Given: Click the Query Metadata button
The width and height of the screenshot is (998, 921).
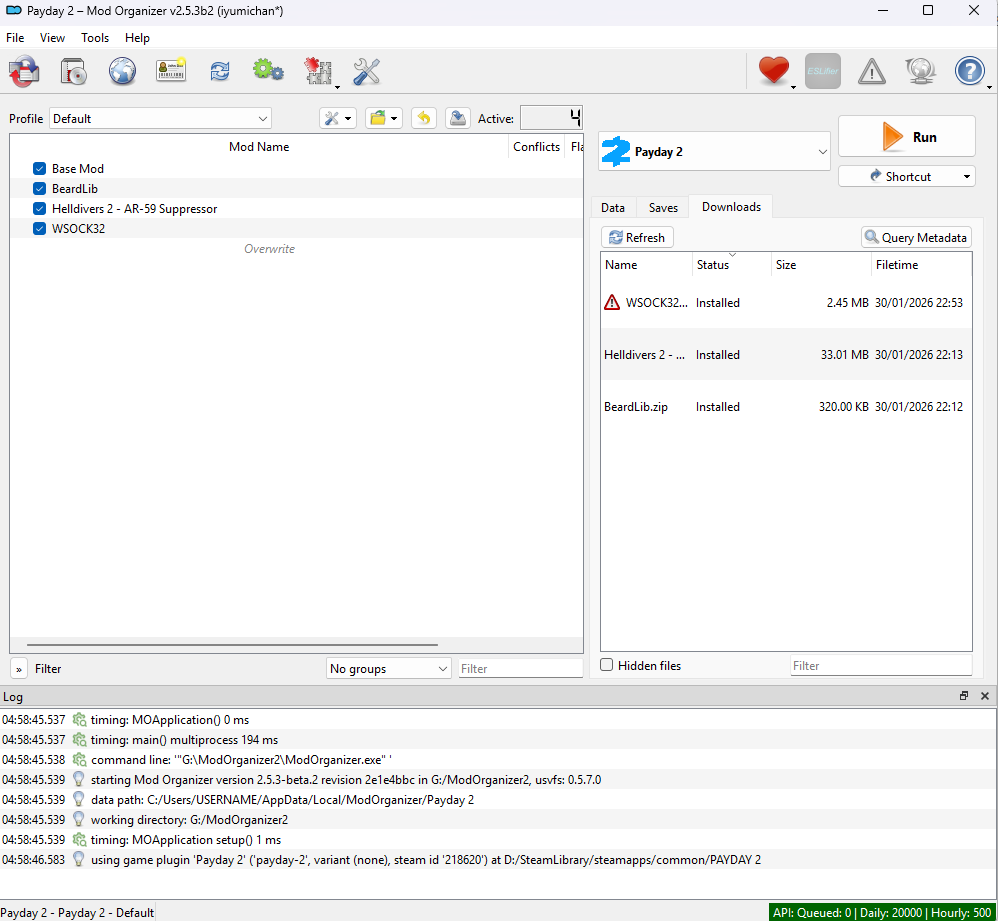Looking at the screenshot, I should 916,238.
